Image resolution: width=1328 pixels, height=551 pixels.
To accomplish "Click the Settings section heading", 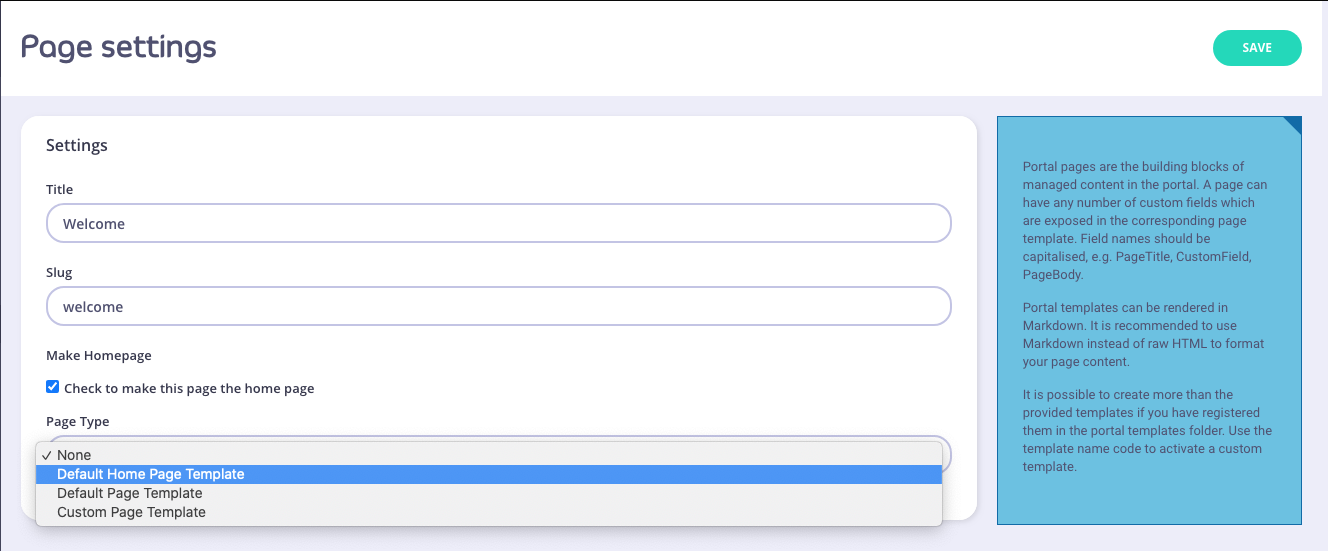I will (x=77, y=145).
